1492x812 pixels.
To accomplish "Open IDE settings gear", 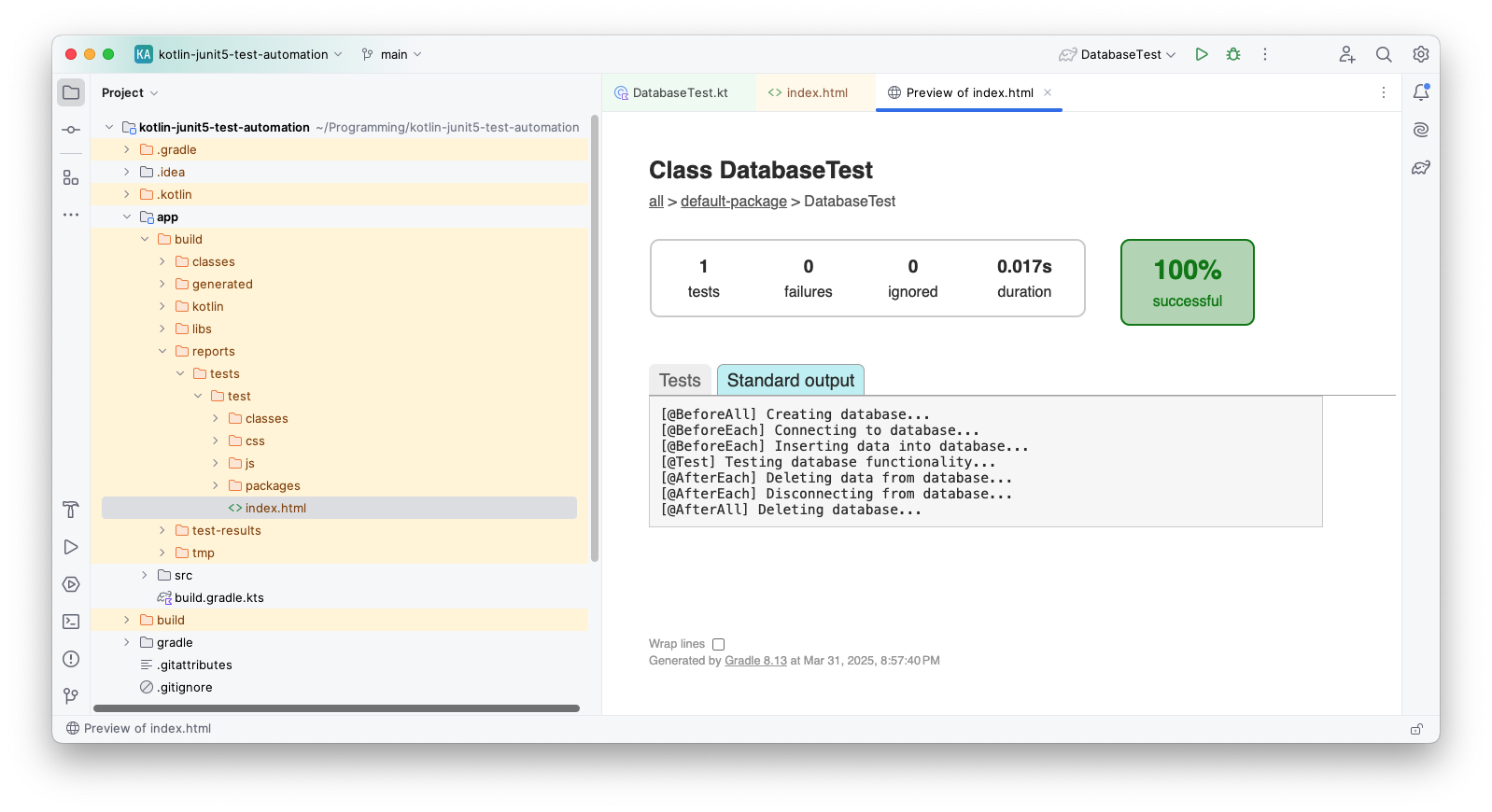I will pyautogui.click(x=1421, y=54).
